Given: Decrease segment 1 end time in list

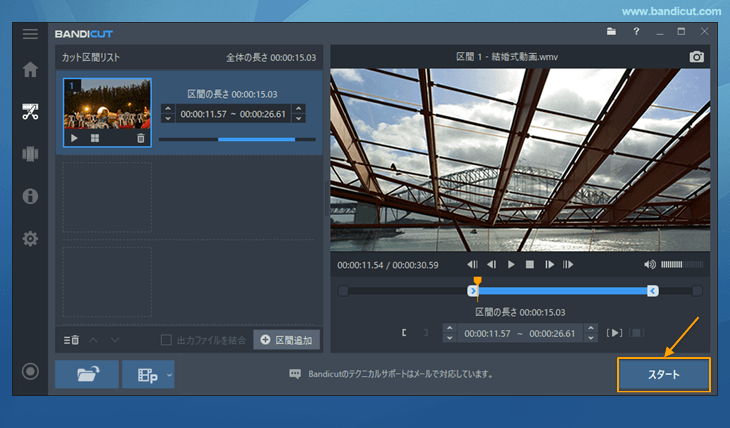Looking at the screenshot, I should [299, 118].
